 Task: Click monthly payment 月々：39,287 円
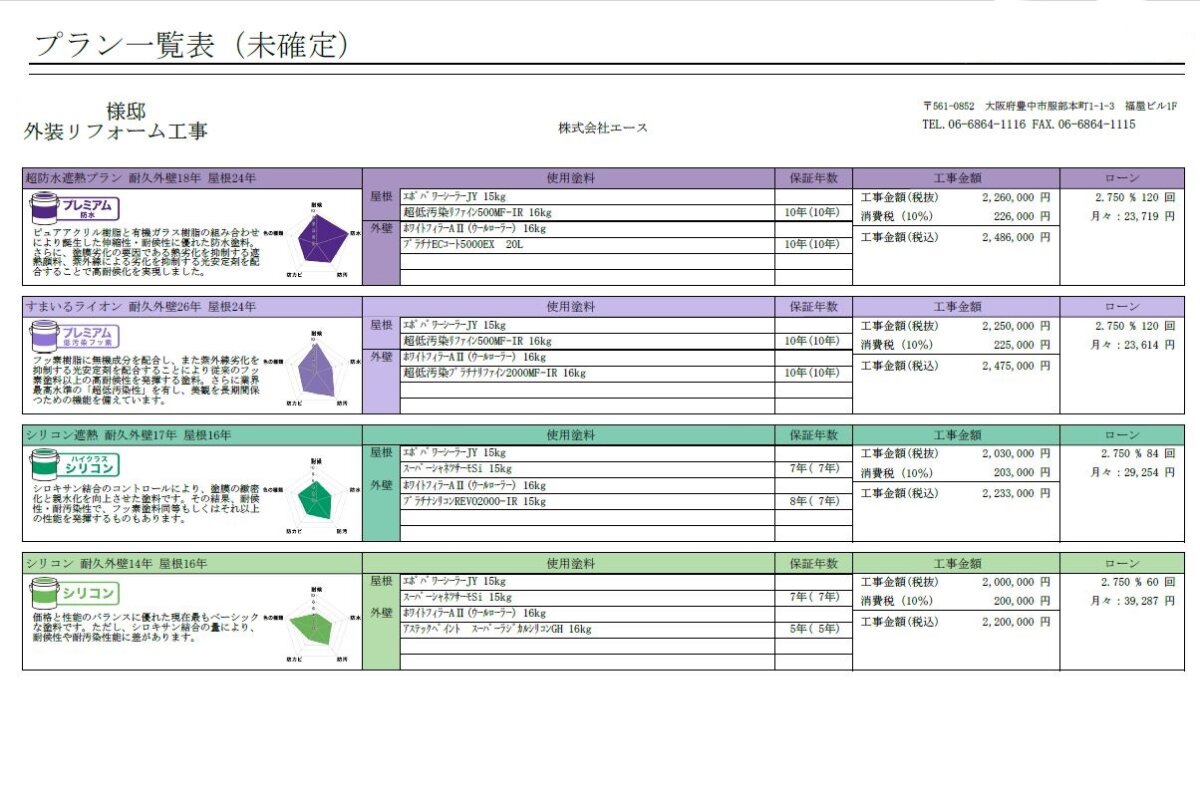pyautogui.click(x=1133, y=601)
